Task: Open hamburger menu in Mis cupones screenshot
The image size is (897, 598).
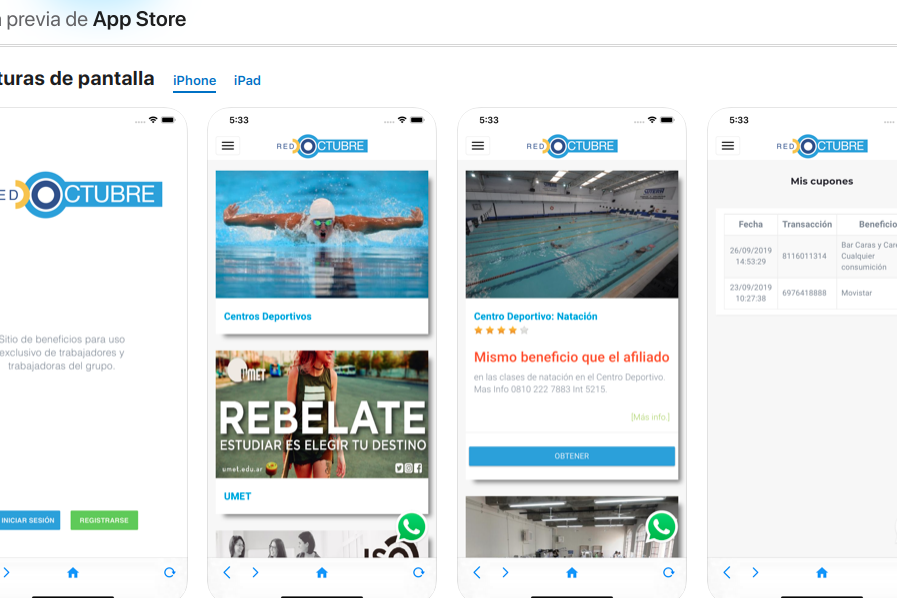Action: (x=728, y=146)
